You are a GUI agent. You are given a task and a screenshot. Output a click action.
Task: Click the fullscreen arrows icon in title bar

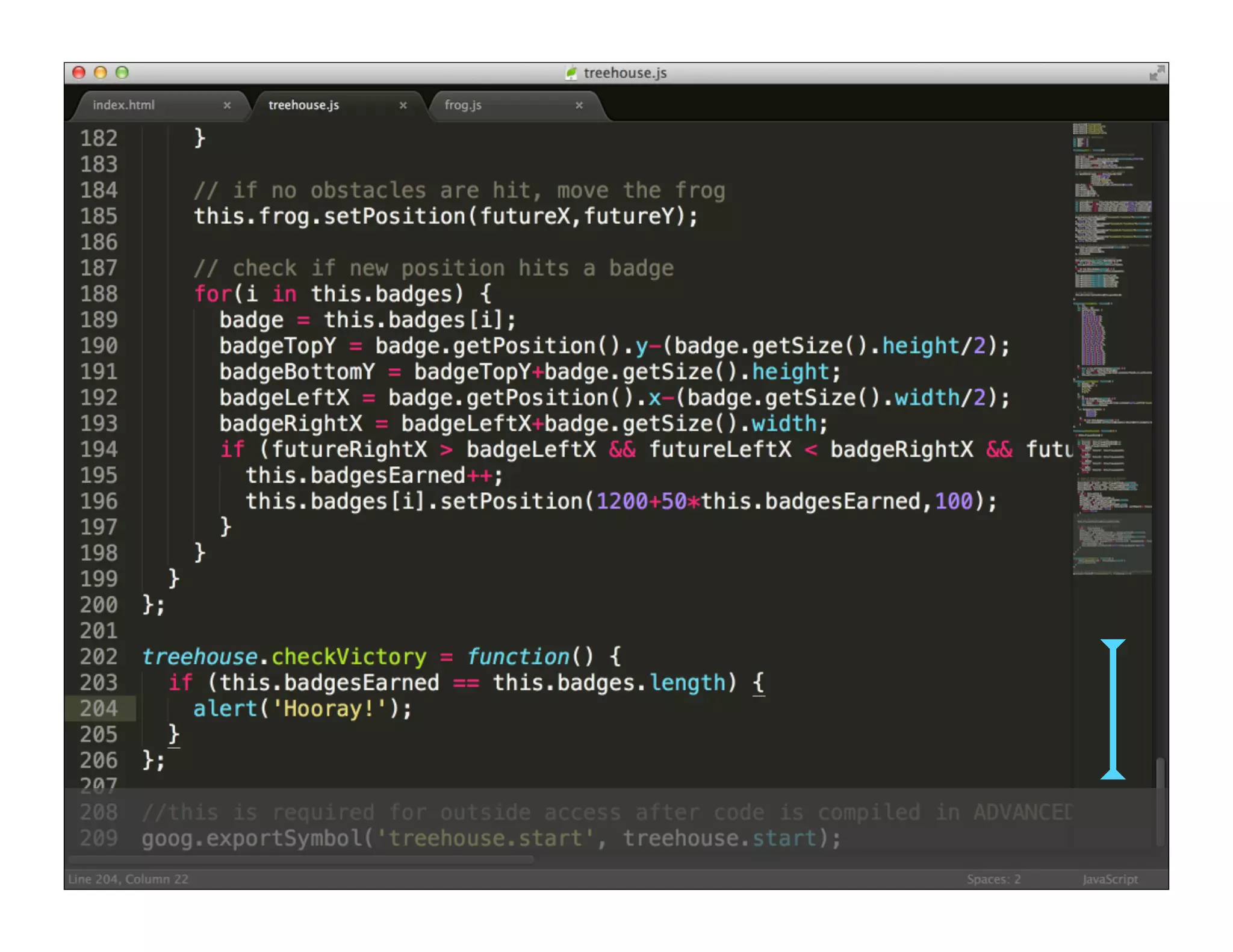pyautogui.click(x=1156, y=73)
